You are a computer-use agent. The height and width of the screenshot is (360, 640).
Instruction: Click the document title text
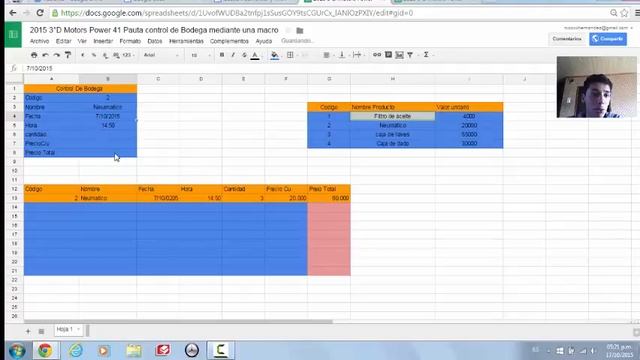[154, 30]
